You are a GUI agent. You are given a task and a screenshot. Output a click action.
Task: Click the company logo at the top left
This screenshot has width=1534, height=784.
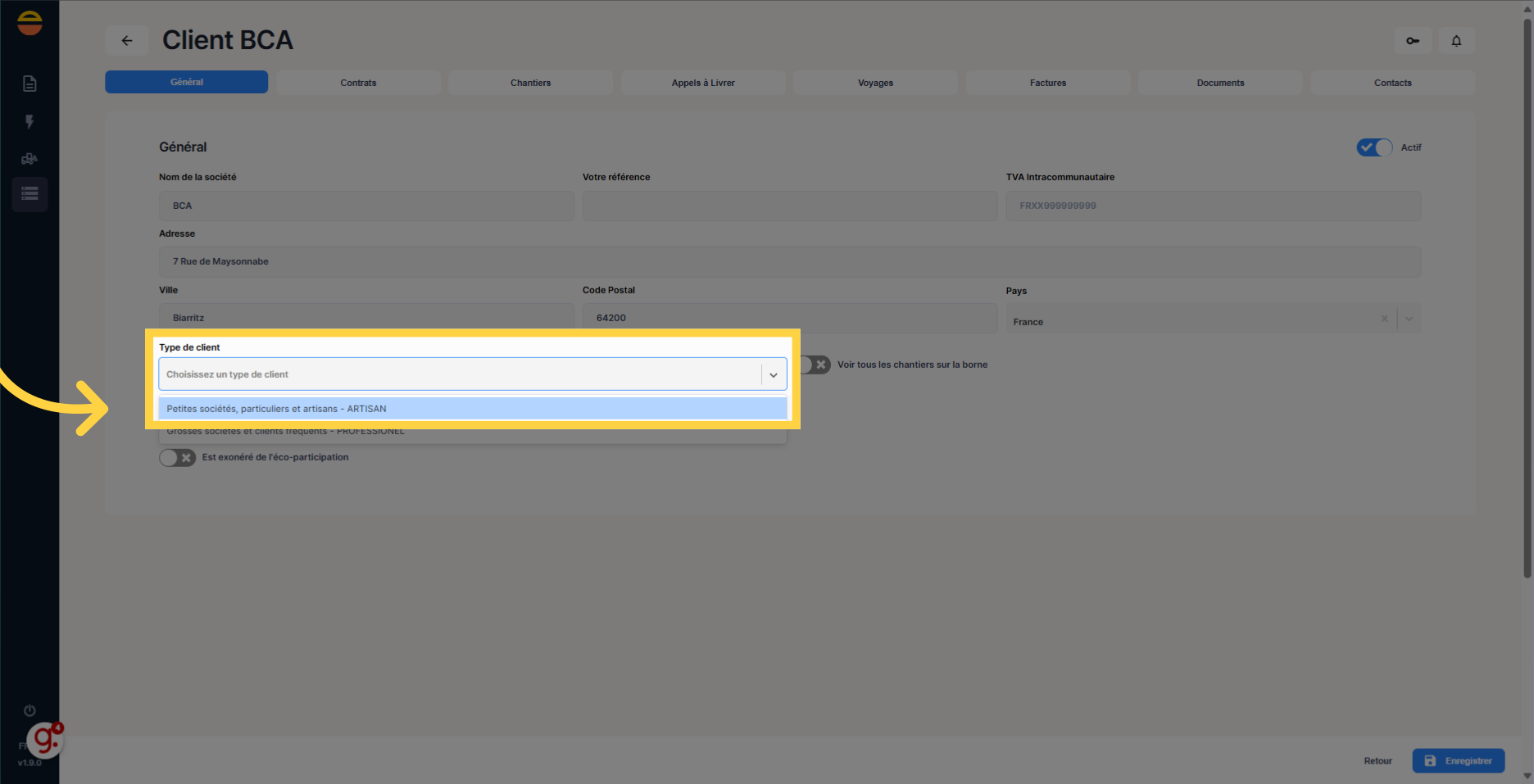point(29,23)
